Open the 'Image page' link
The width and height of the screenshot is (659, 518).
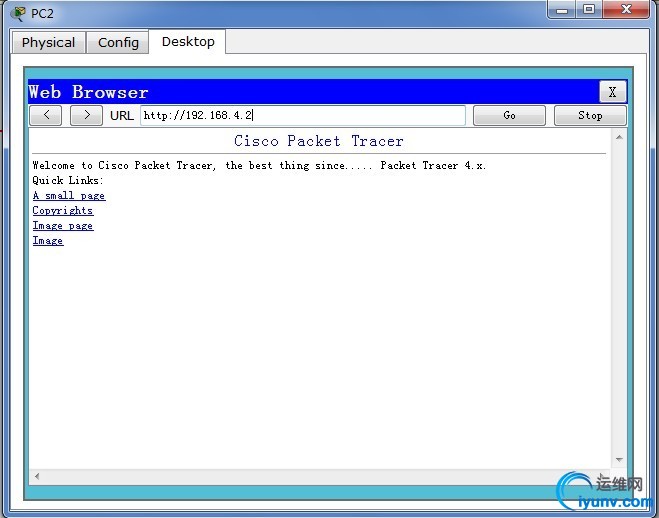63,226
